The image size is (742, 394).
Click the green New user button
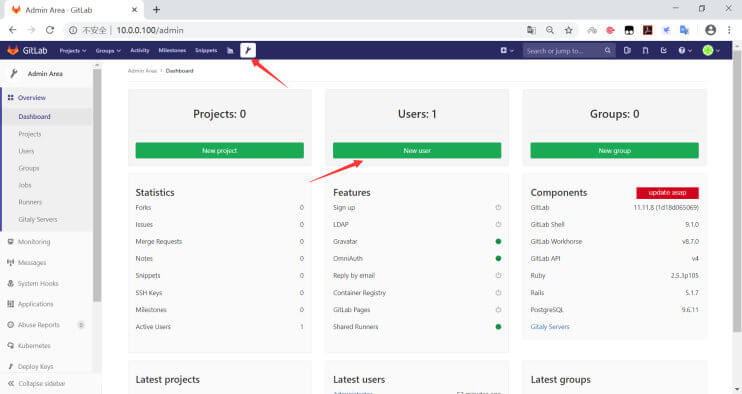(x=417, y=150)
